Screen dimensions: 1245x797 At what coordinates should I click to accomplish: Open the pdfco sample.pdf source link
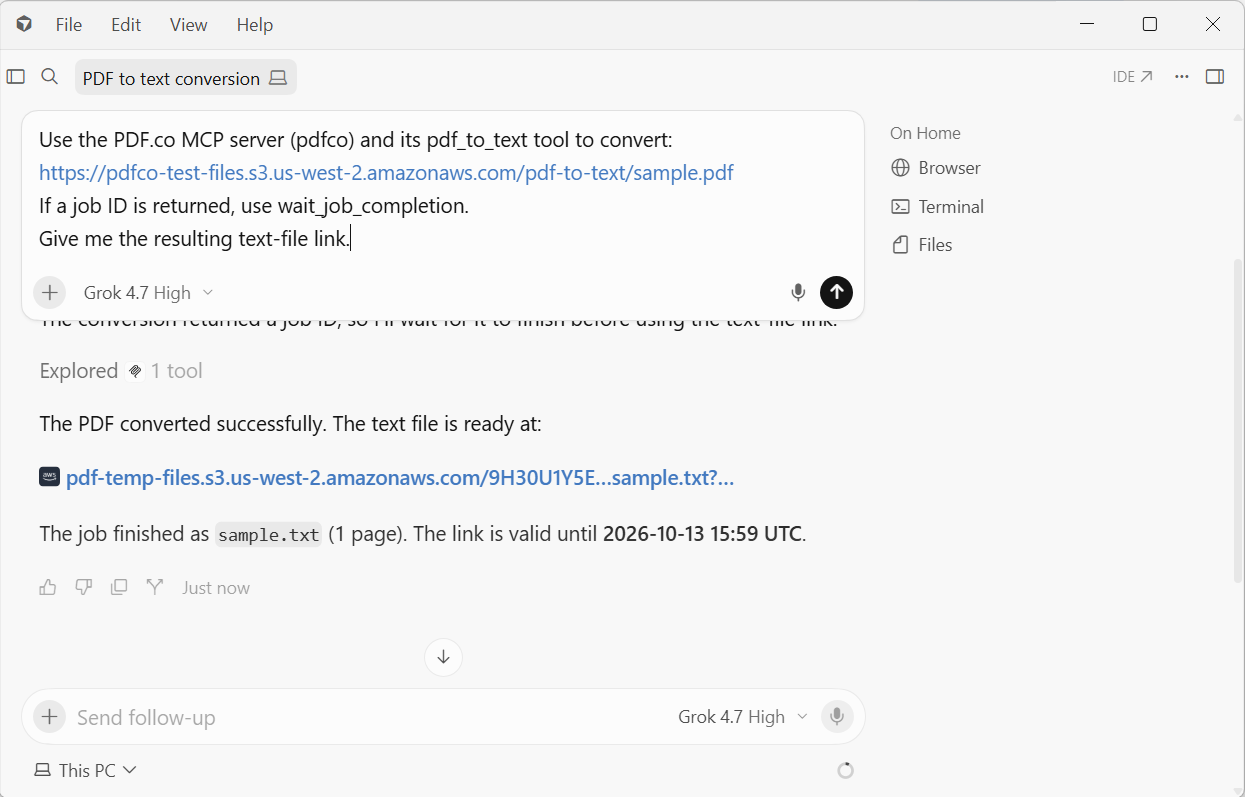tap(386, 173)
